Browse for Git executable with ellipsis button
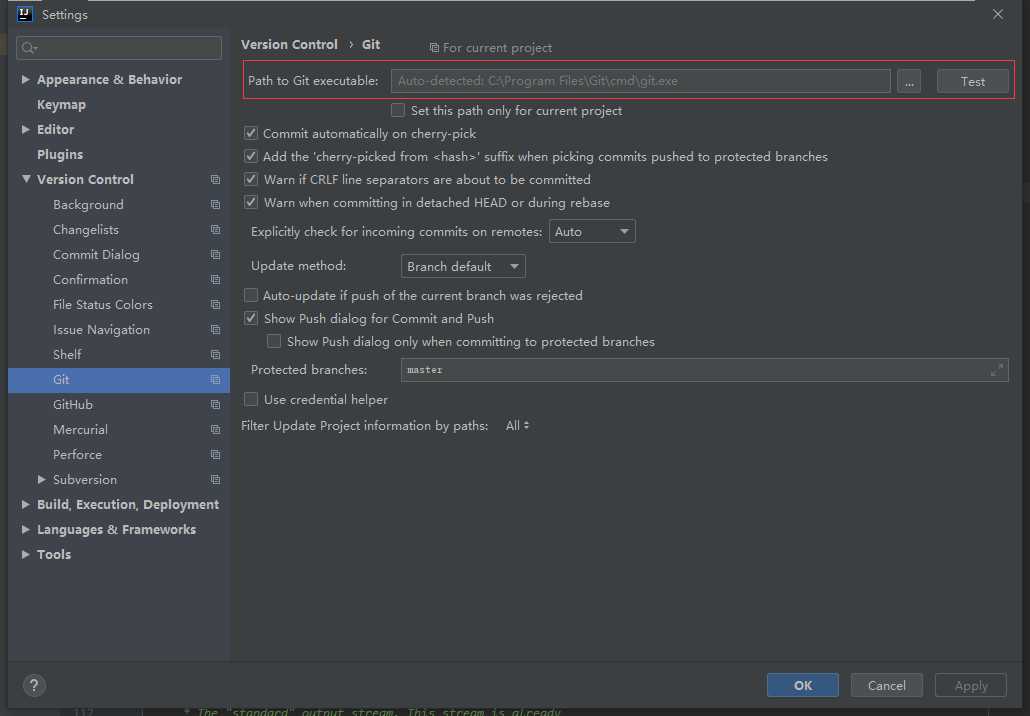 [909, 81]
